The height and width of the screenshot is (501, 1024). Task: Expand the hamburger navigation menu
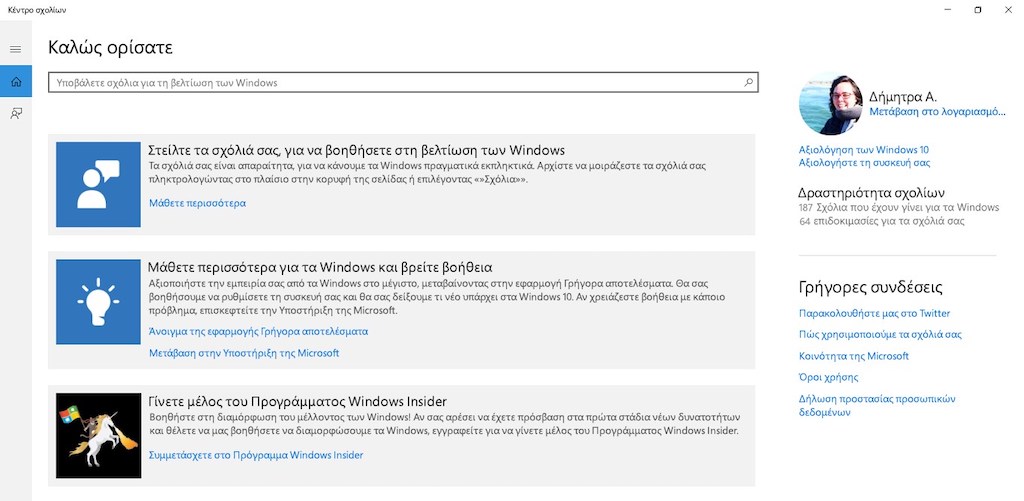click(x=15, y=49)
